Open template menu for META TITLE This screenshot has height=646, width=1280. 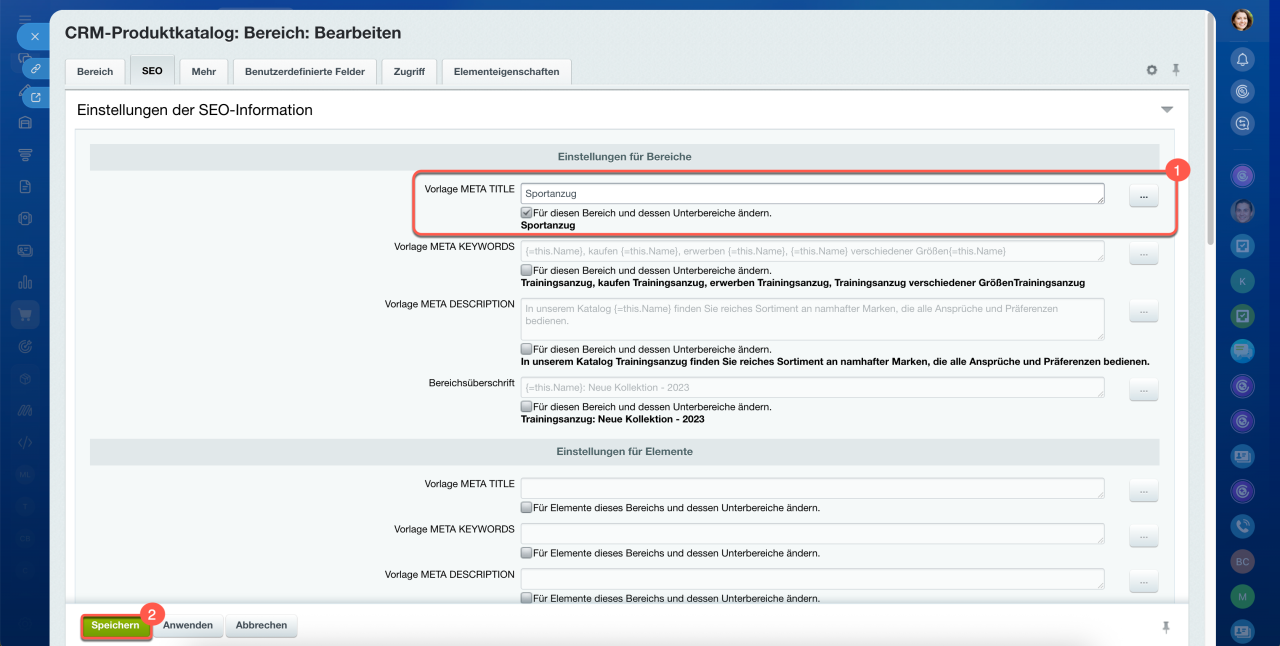pos(1143,197)
